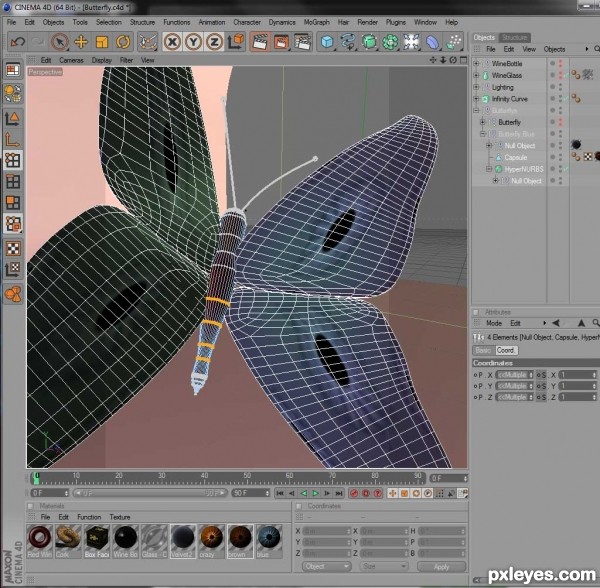Viewport: 600px width, 588px height.
Task: Toggle the Y axis lock
Action: tap(193, 42)
